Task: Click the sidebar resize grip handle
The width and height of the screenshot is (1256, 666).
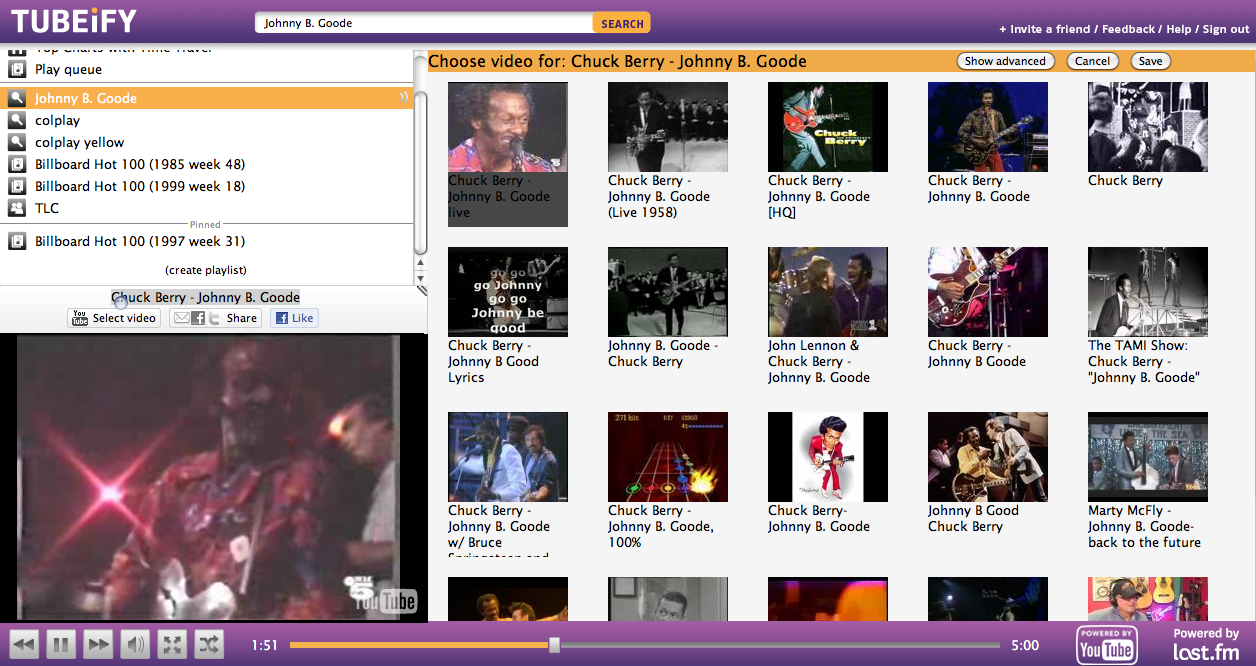Action: click(421, 291)
